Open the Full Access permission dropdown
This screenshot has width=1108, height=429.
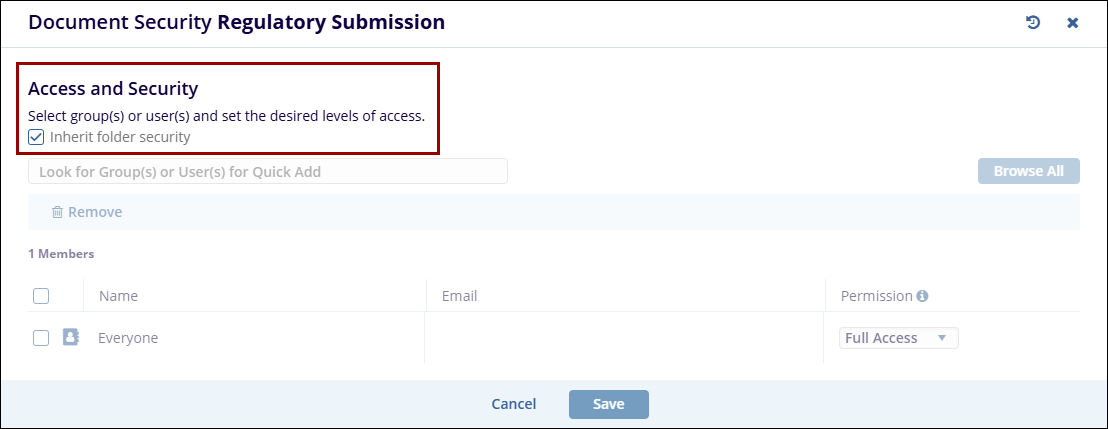tap(898, 338)
